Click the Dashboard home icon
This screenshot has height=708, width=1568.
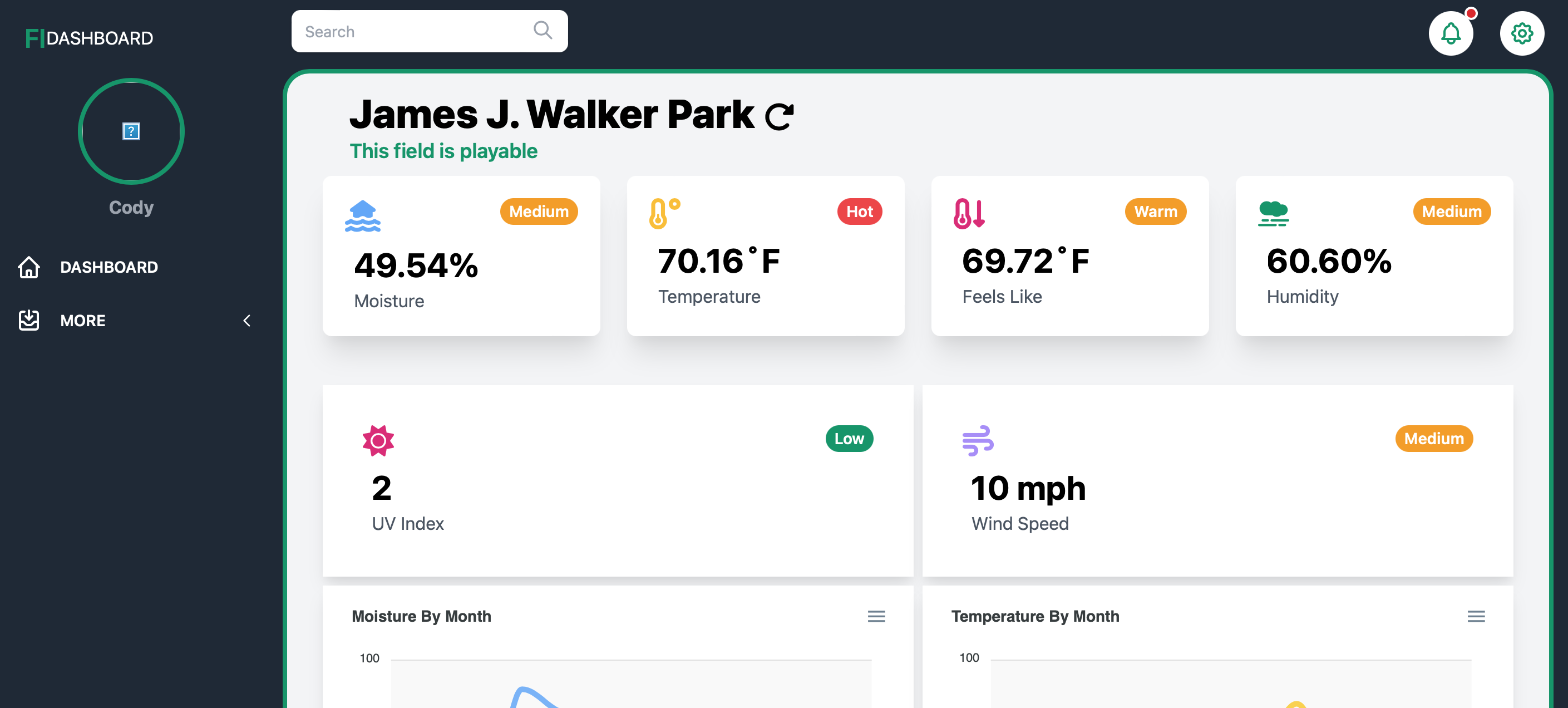click(28, 267)
